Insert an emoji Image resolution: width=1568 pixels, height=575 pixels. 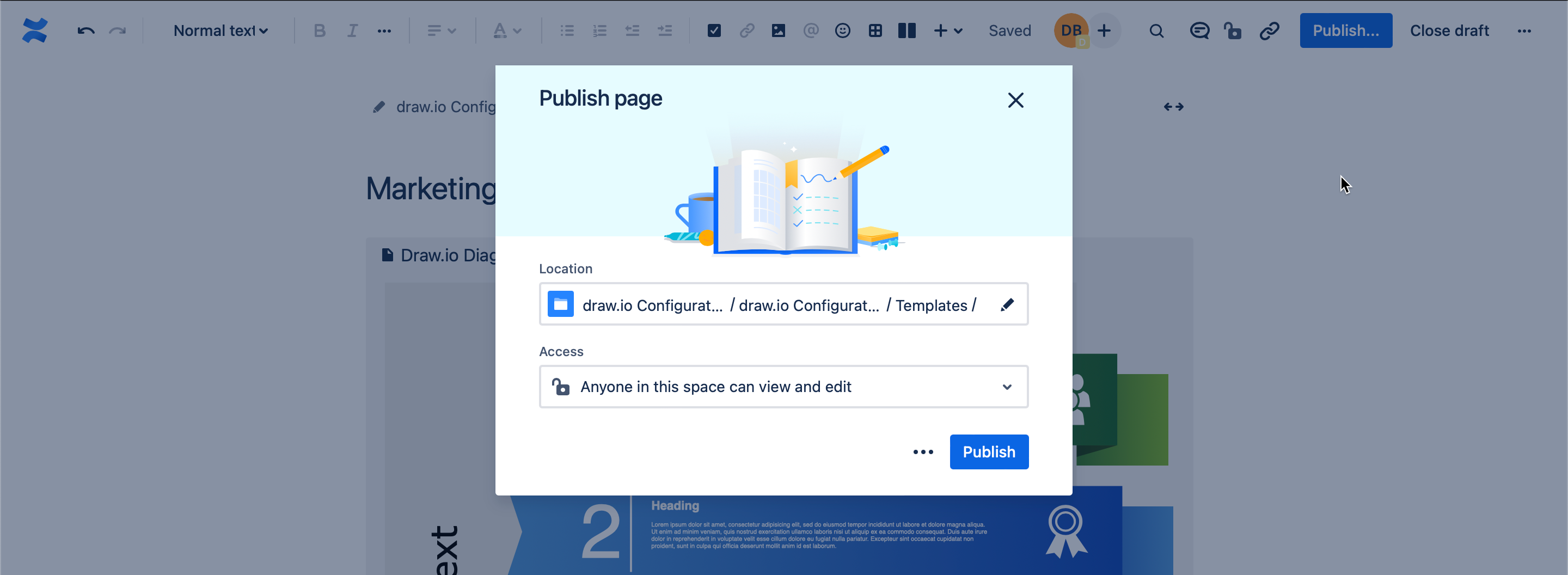[842, 30]
